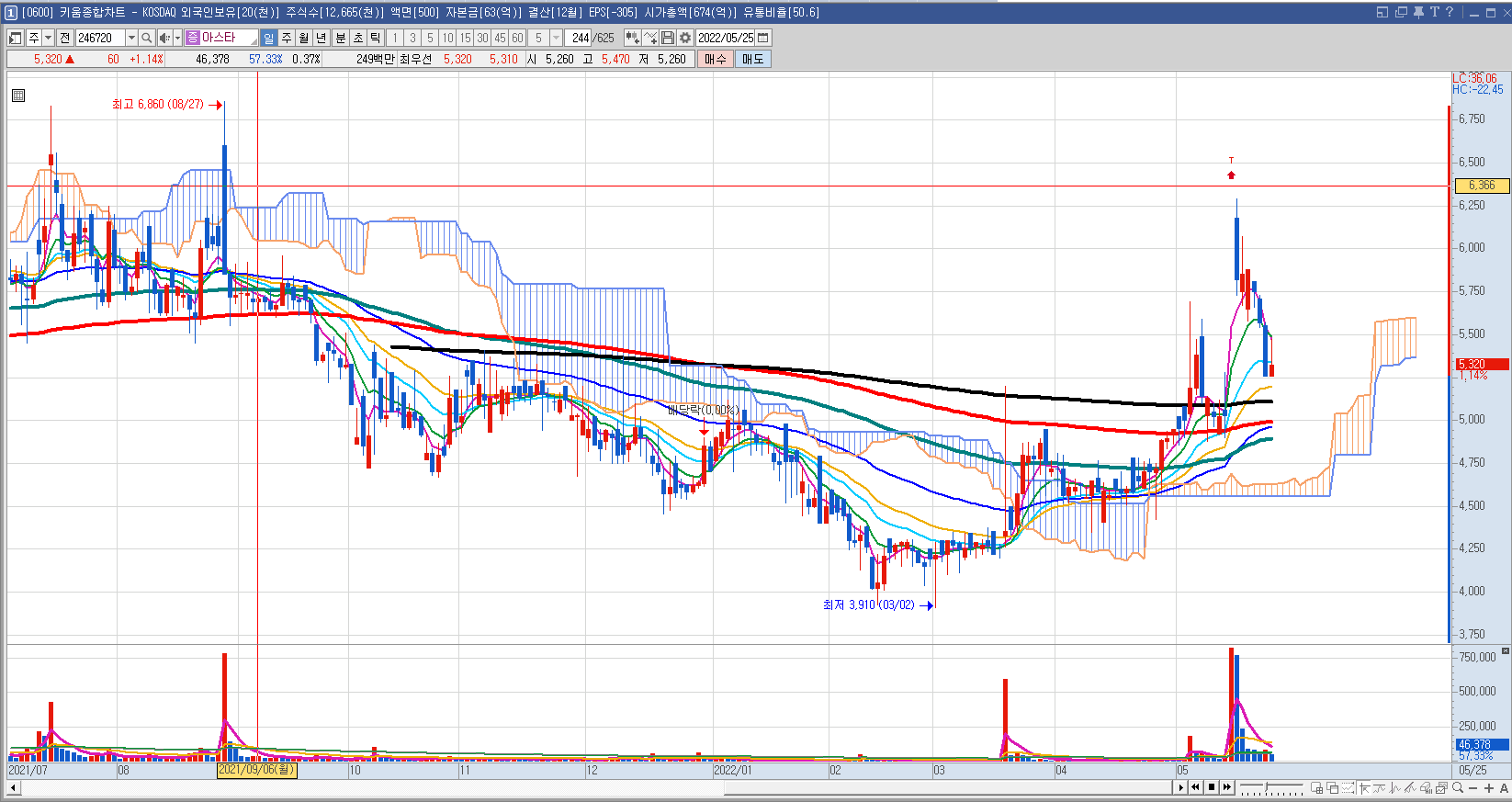The height and width of the screenshot is (802, 1512).
Task: Click the 매수 buy button
Action: pos(716,59)
